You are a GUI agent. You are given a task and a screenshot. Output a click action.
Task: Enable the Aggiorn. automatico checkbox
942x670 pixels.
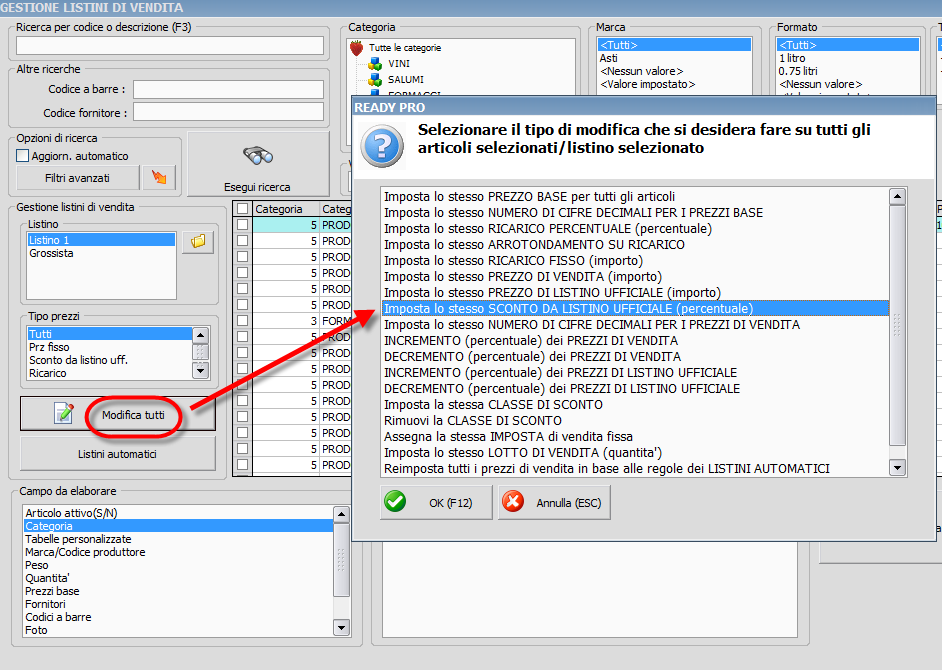pyautogui.click(x=22, y=156)
